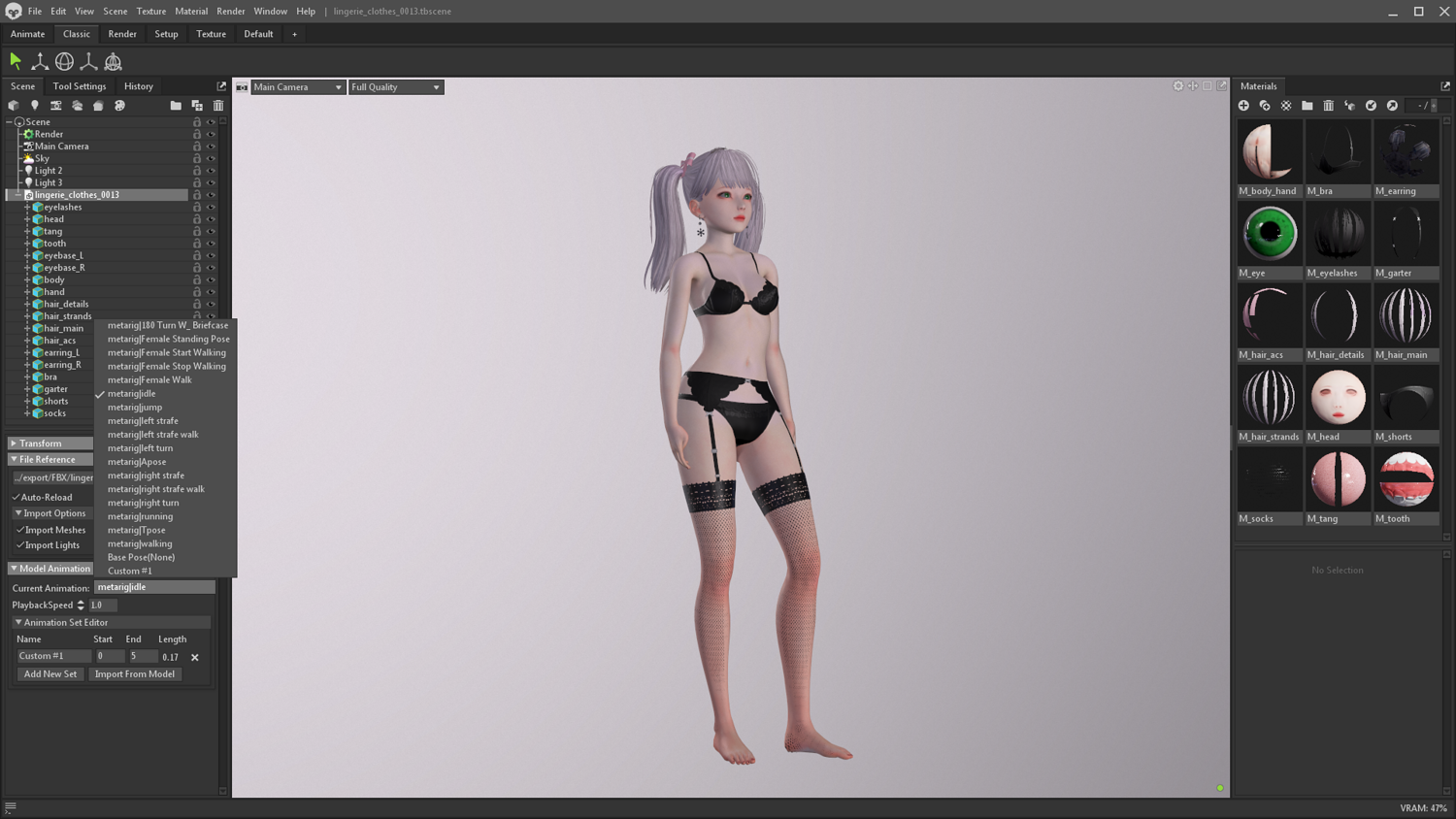Open the Current Animation dropdown field
The image size is (1456, 819).
point(154,587)
